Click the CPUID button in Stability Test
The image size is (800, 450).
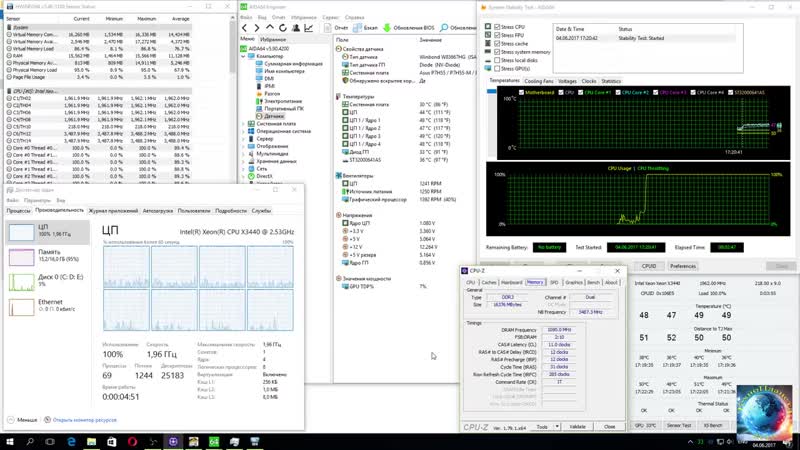[648, 266]
